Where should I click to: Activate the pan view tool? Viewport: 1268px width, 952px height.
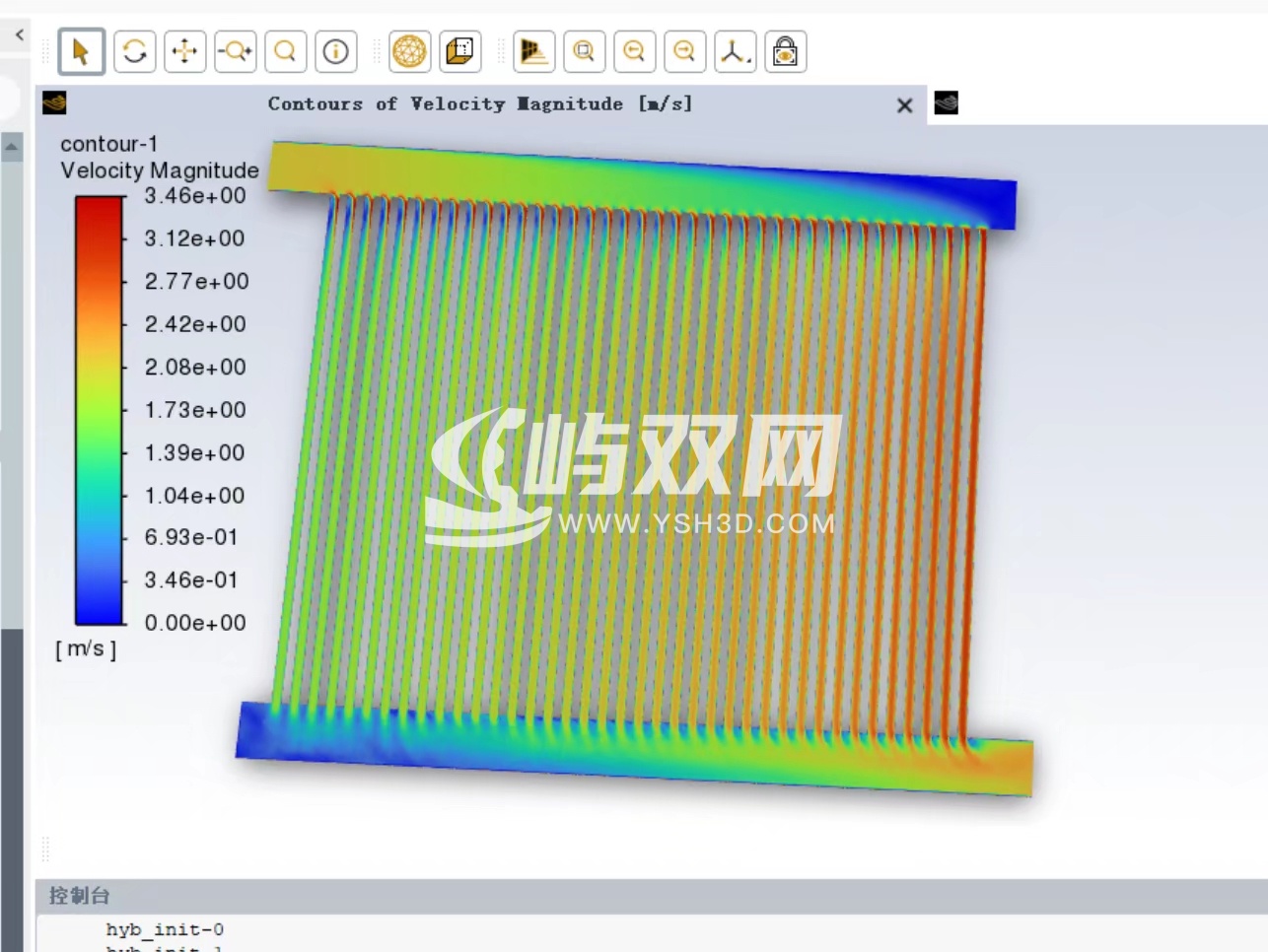(184, 51)
